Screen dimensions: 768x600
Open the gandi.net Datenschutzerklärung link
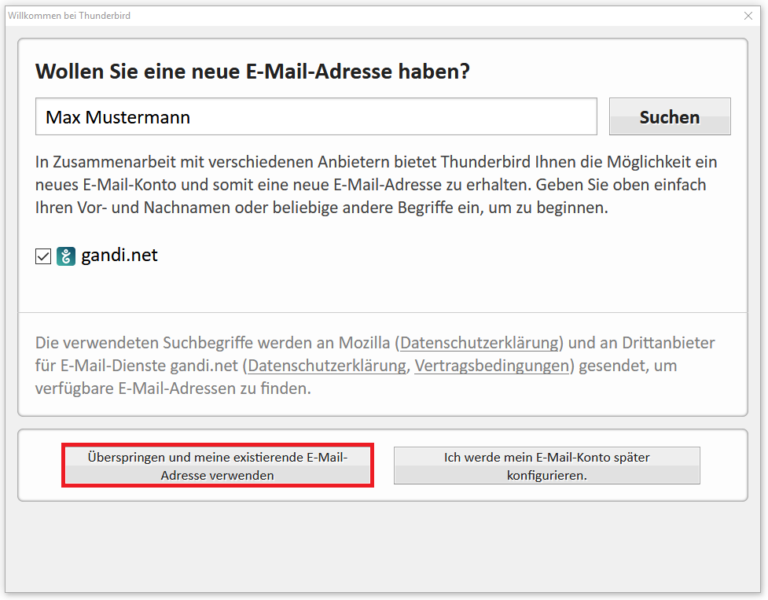pos(327,366)
